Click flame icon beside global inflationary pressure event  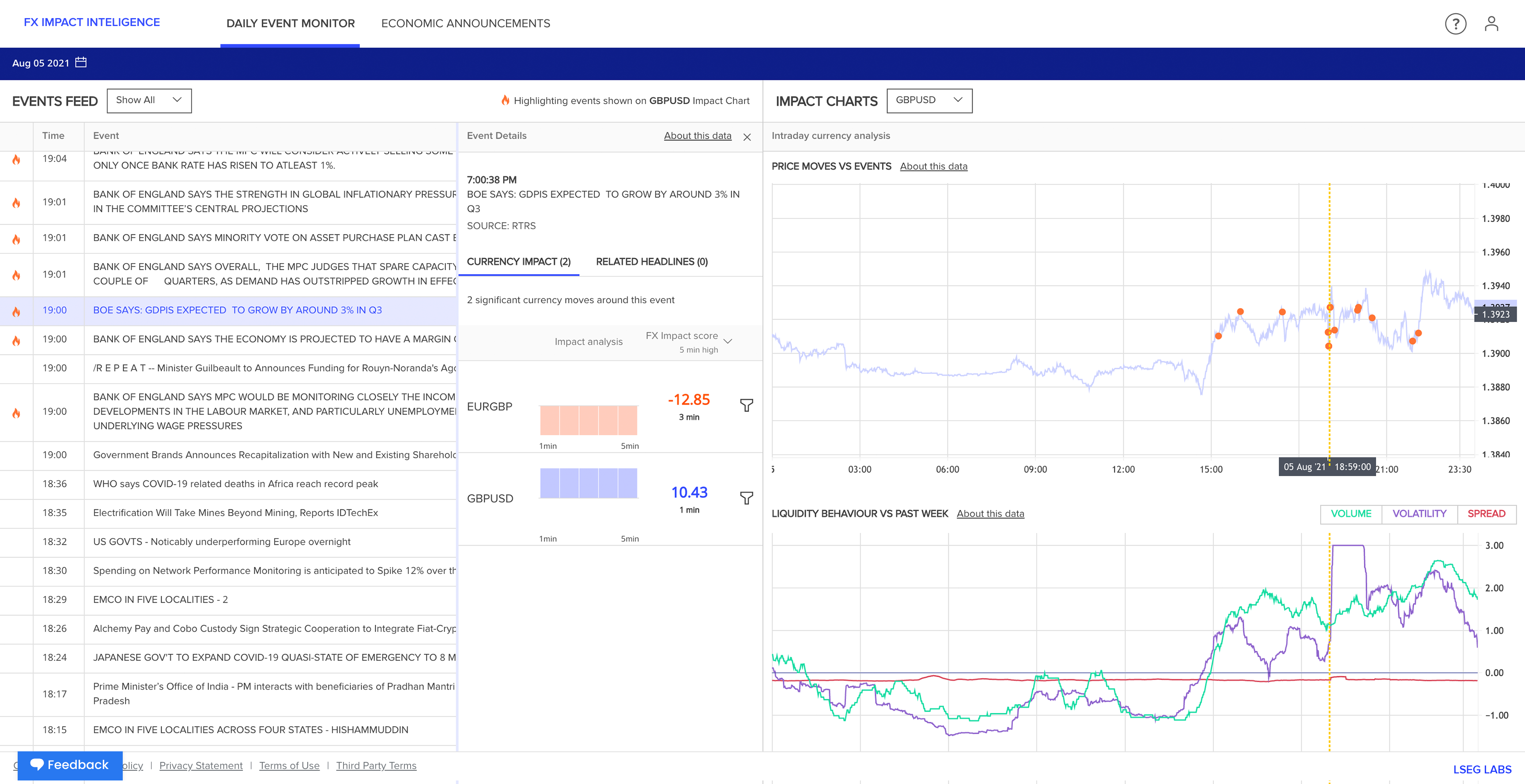tap(17, 202)
